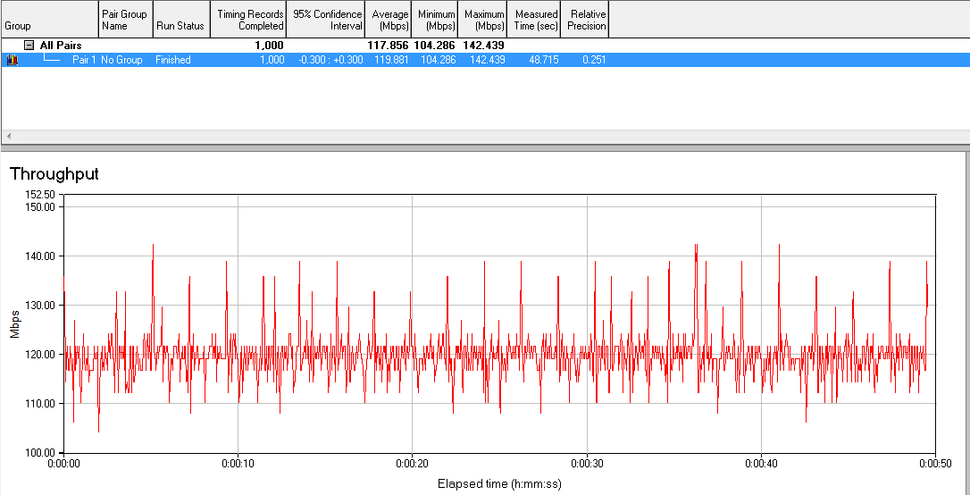Select the Pair 1 row
970x495 pixels.
pyautogui.click(x=485, y=60)
